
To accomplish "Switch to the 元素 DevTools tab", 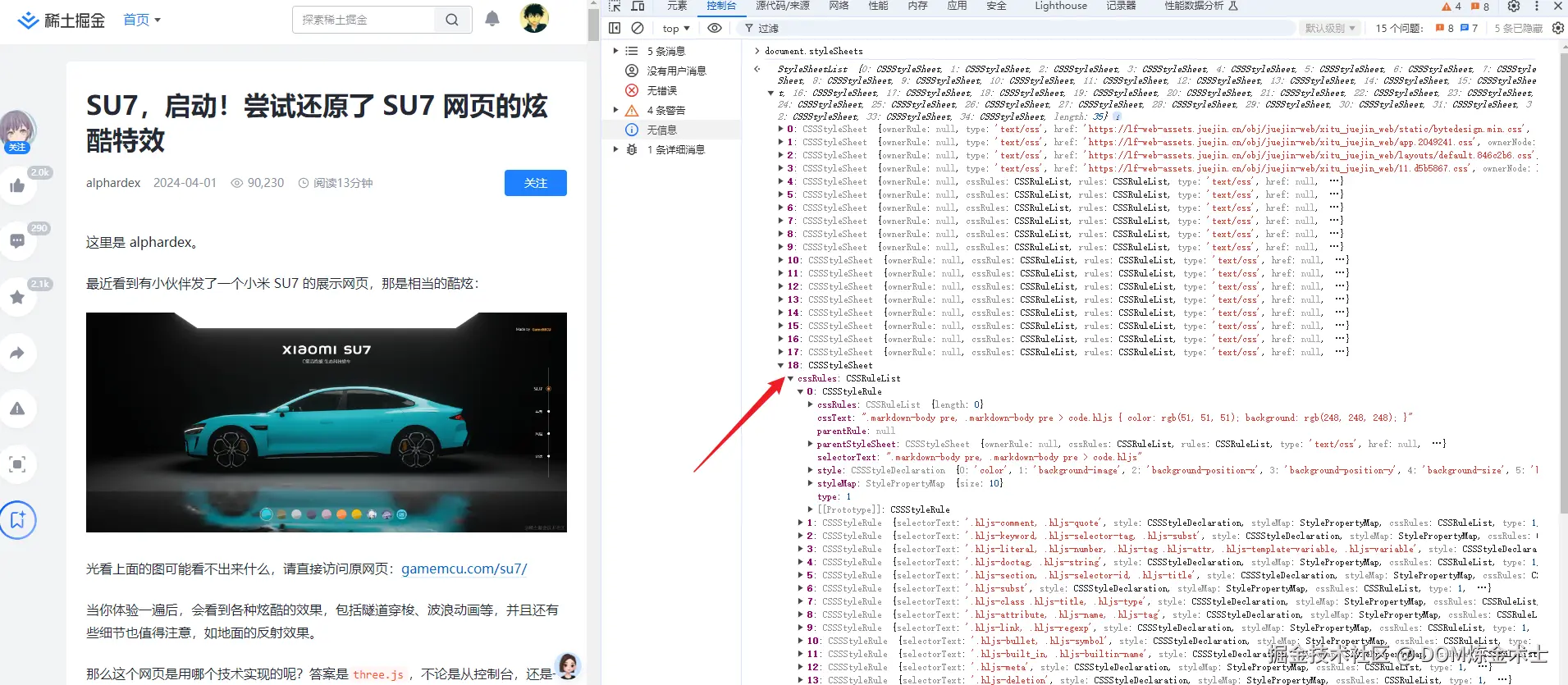I will [677, 6].
